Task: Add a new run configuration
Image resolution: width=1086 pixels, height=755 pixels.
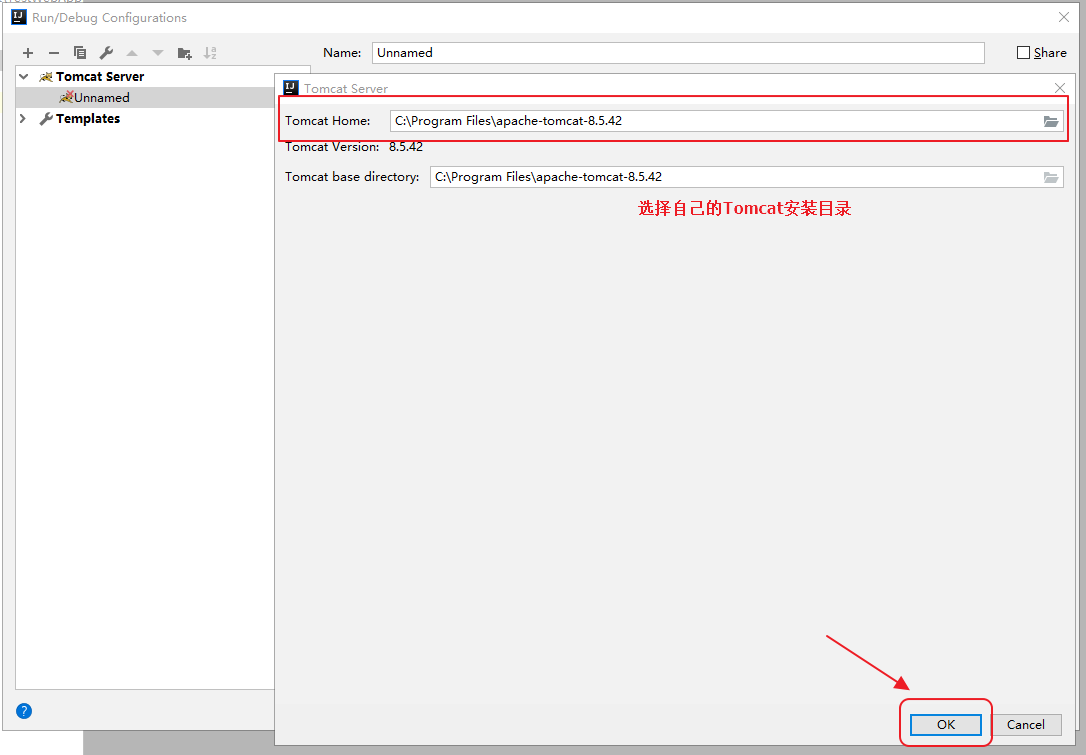Action: point(28,53)
